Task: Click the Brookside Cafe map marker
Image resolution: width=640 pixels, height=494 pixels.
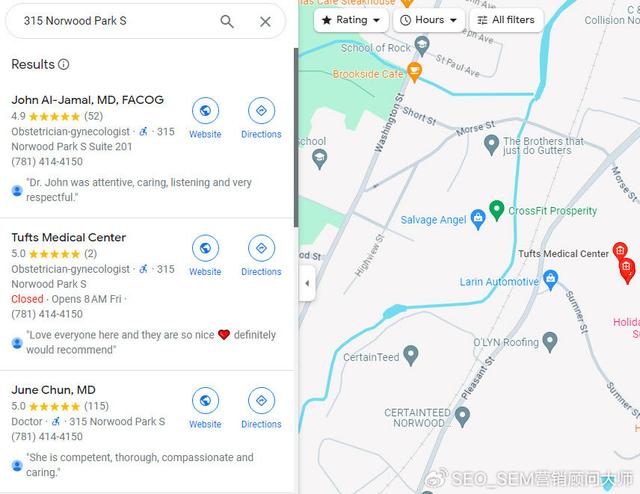Action: point(414,72)
